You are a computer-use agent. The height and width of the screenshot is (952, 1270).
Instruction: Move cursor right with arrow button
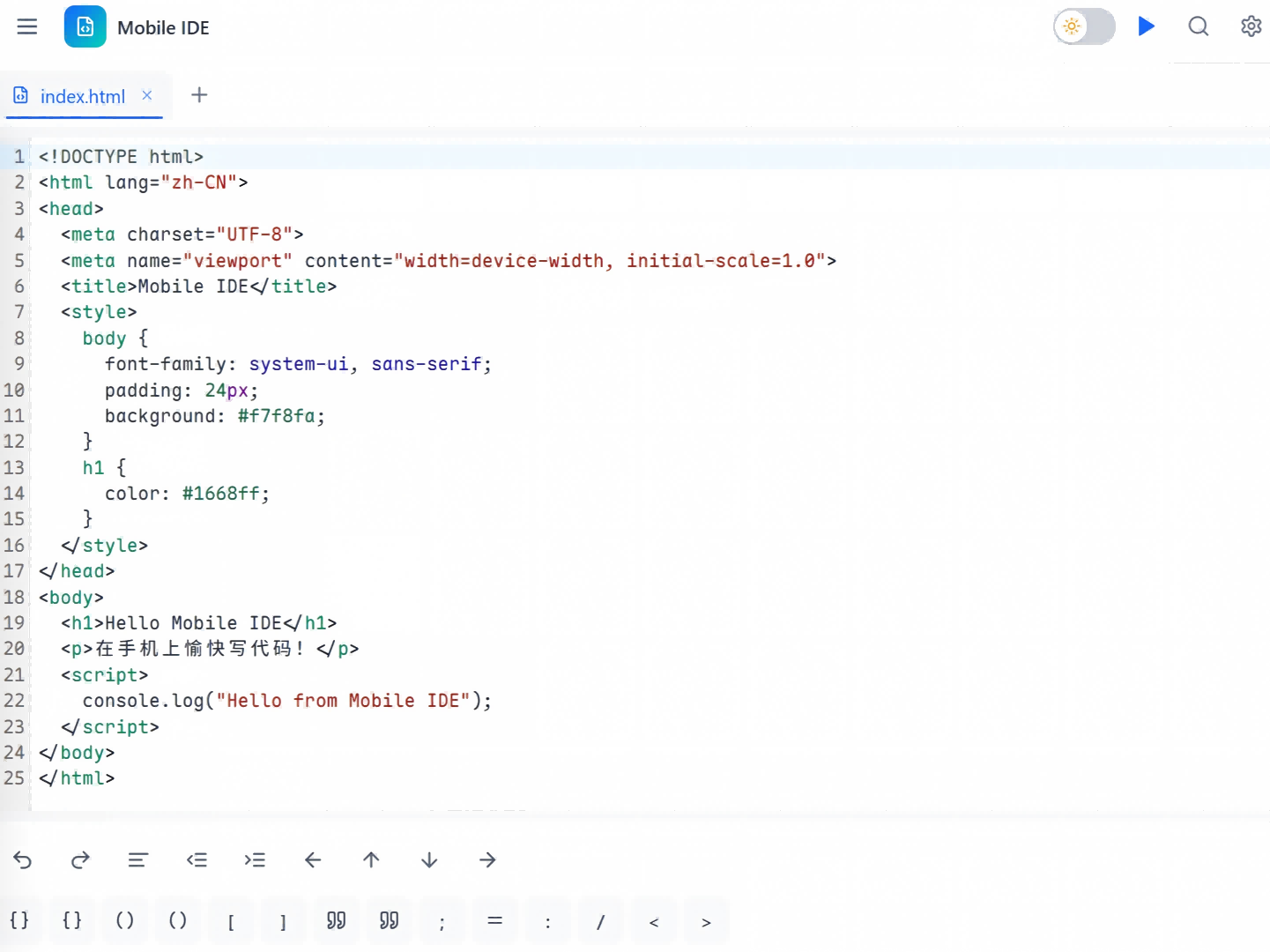coord(487,859)
